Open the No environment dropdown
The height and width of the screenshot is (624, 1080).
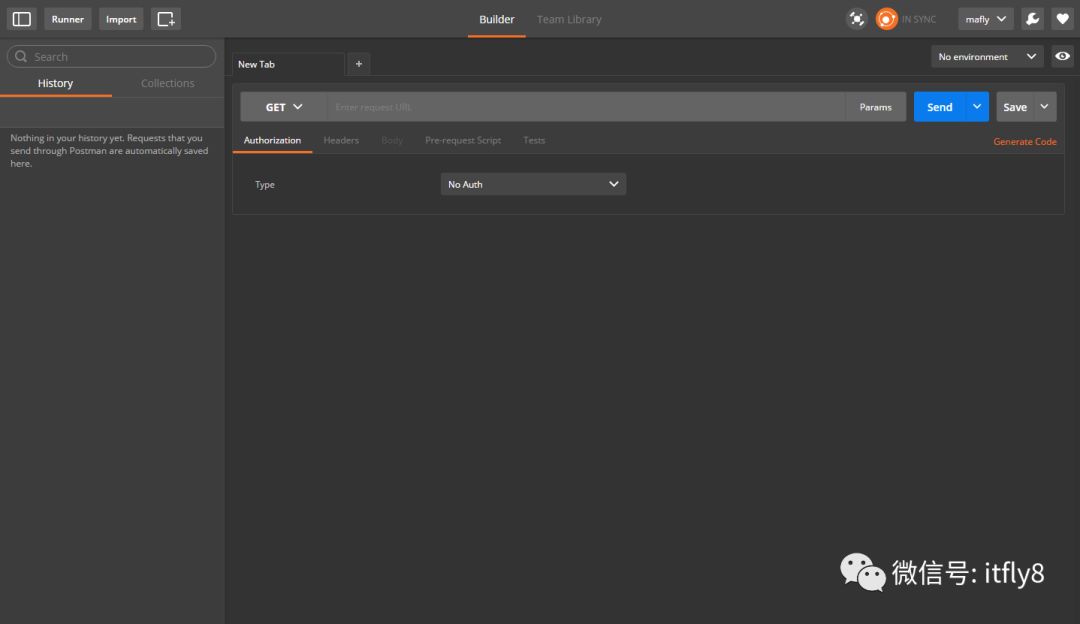987,56
